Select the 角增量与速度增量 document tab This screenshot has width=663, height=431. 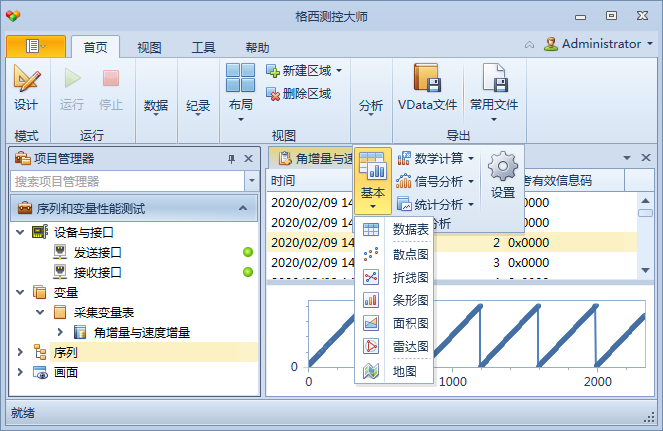(x=312, y=158)
